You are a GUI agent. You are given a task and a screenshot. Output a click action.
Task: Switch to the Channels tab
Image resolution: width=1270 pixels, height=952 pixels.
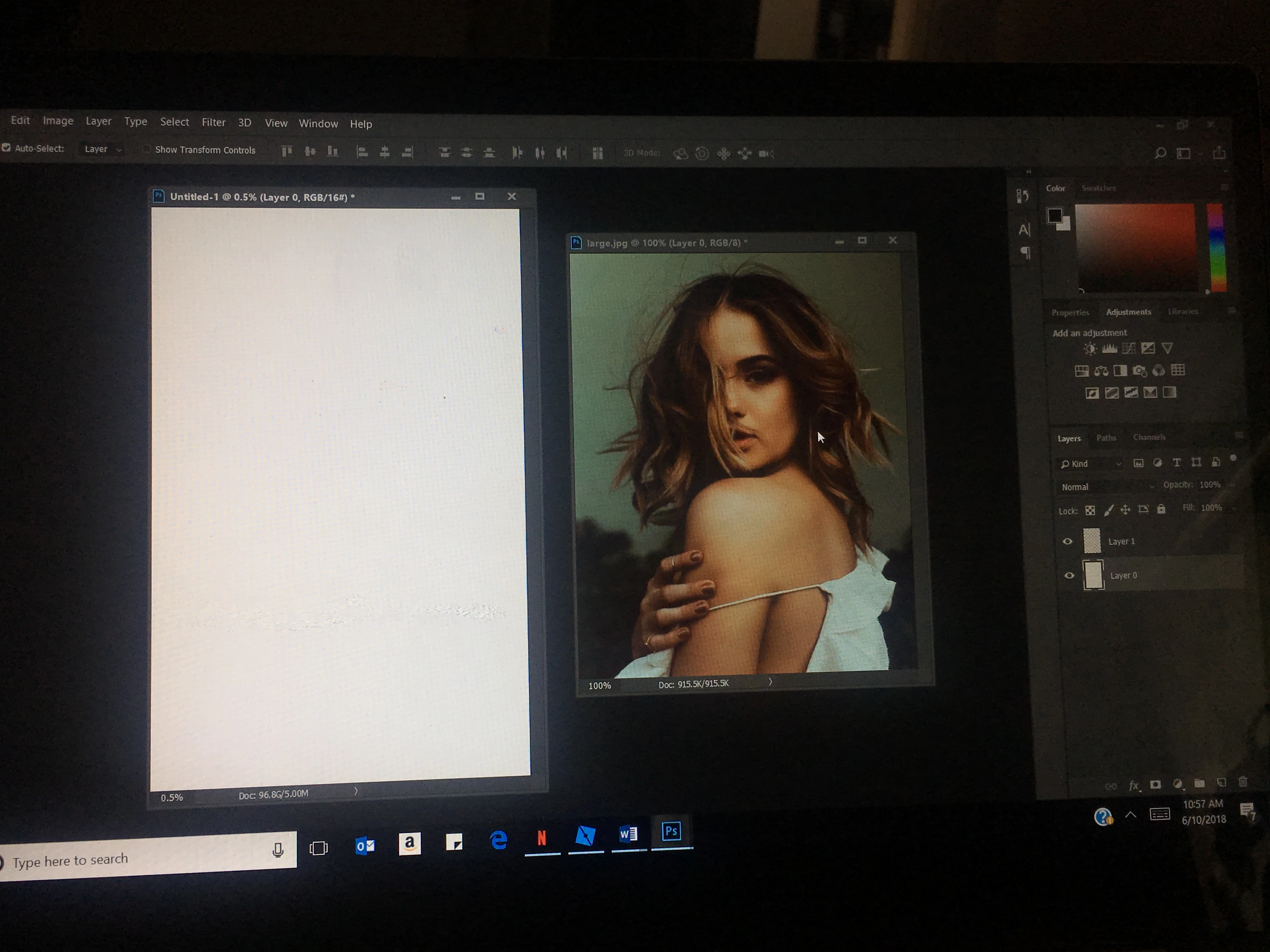[1149, 437]
